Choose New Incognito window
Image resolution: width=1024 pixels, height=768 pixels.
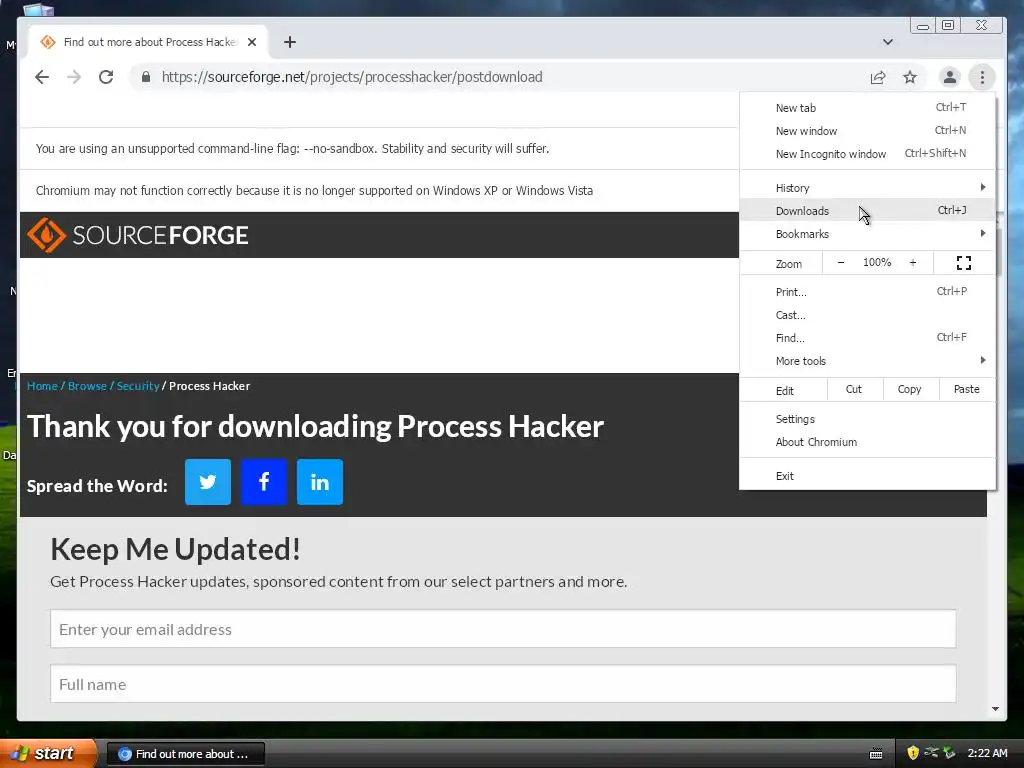867,153
